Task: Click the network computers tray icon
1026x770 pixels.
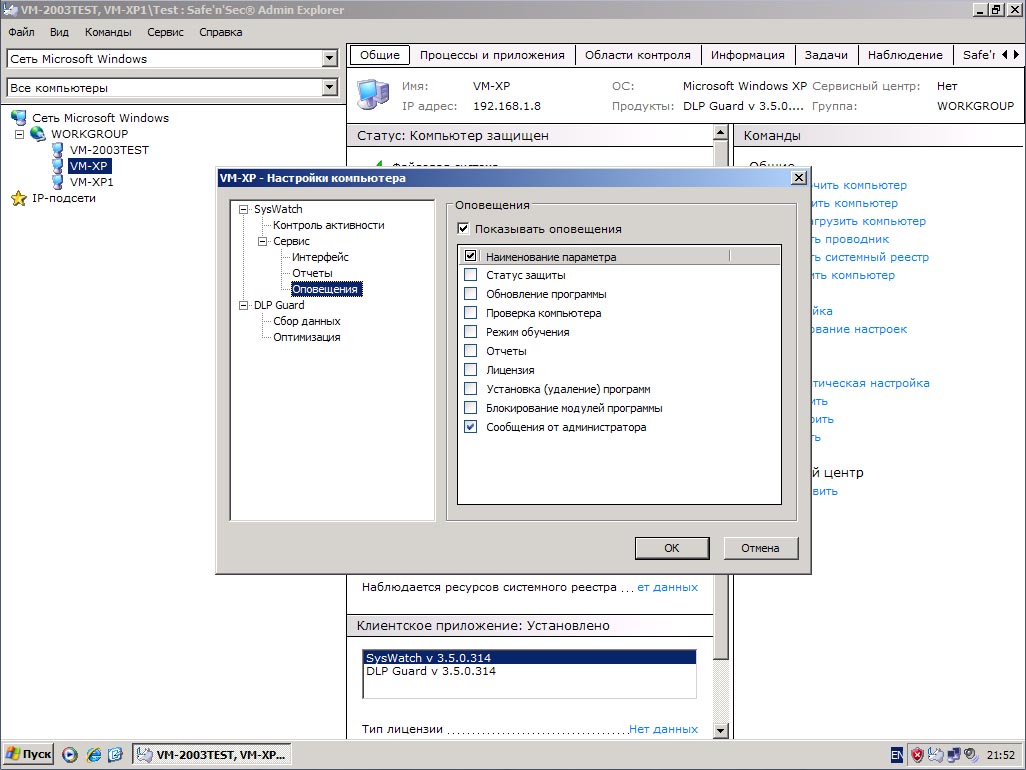Action: [953, 755]
